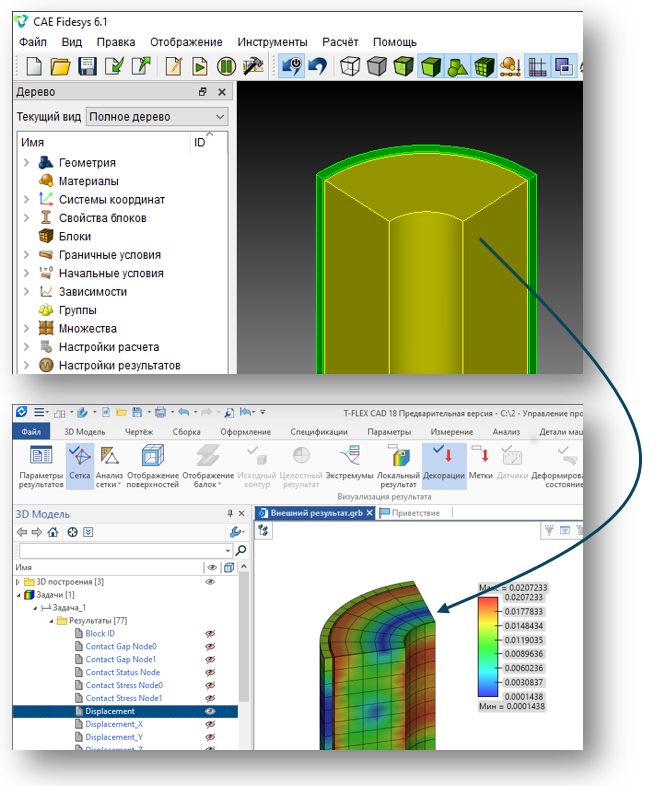This screenshot has width=656, height=786.
Task: Expand the 3D построения folder
Action: (18, 582)
